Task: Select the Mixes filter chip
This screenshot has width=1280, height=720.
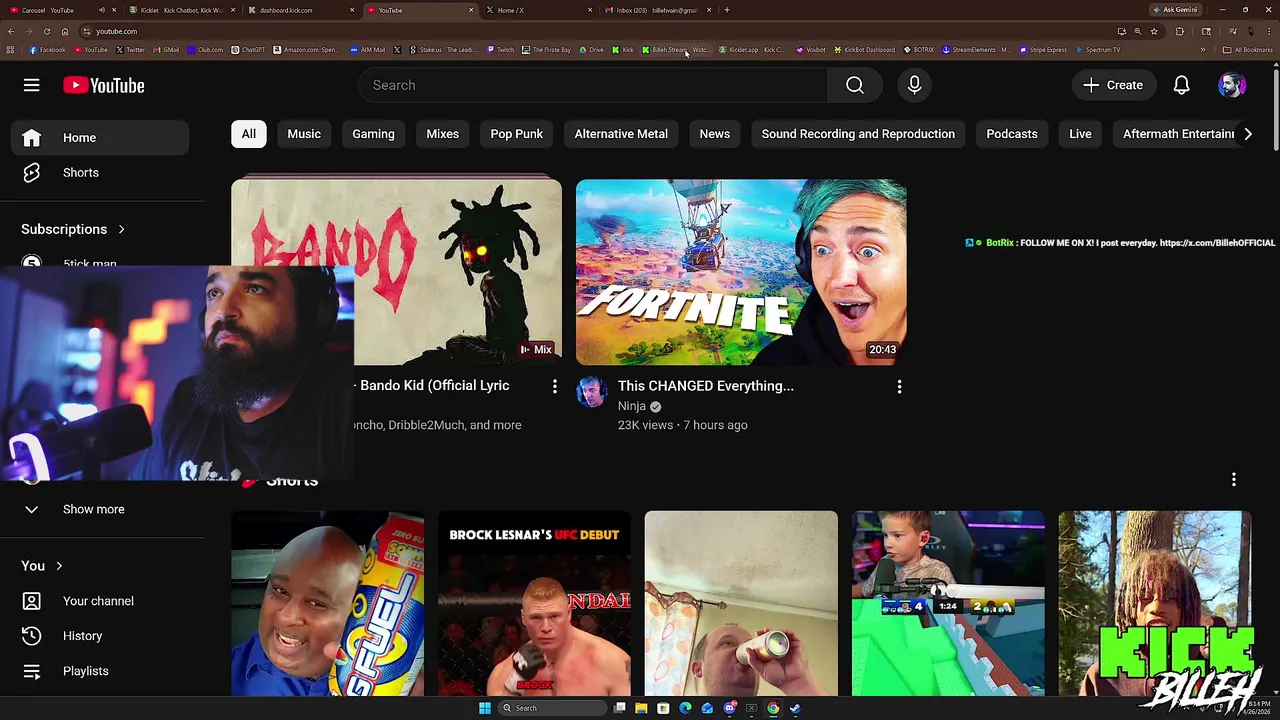Action: [x=442, y=134]
